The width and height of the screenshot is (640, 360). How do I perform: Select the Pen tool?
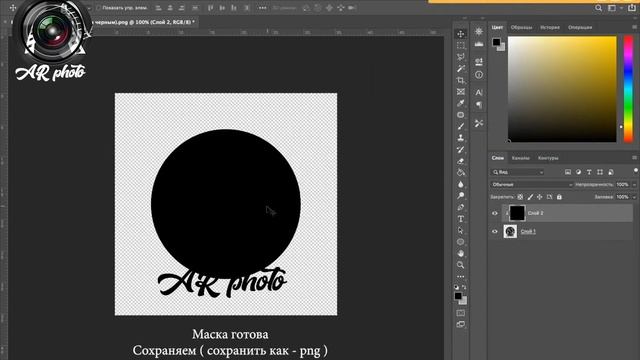(x=461, y=207)
